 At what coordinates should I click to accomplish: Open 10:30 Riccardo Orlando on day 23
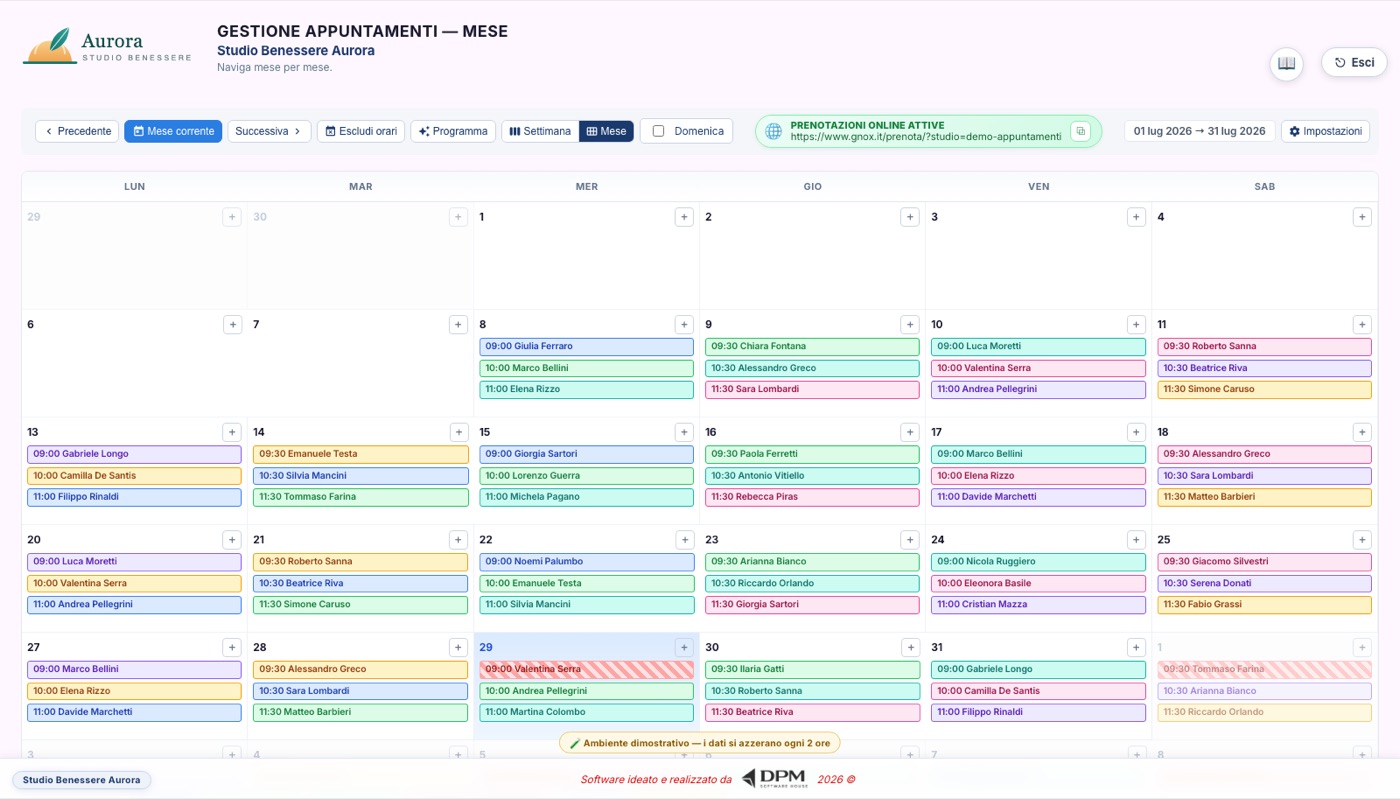coord(812,583)
